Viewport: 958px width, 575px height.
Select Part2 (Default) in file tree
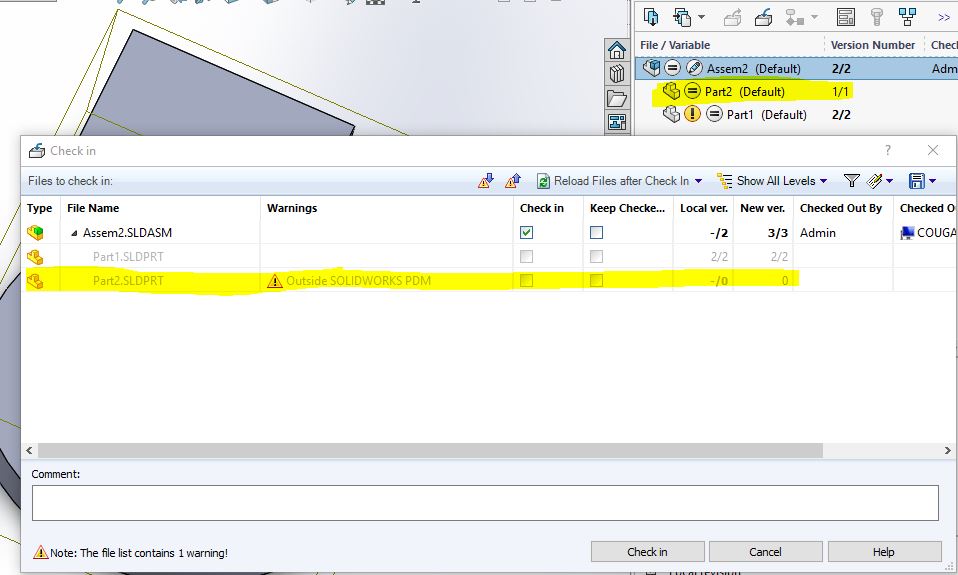point(745,91)
